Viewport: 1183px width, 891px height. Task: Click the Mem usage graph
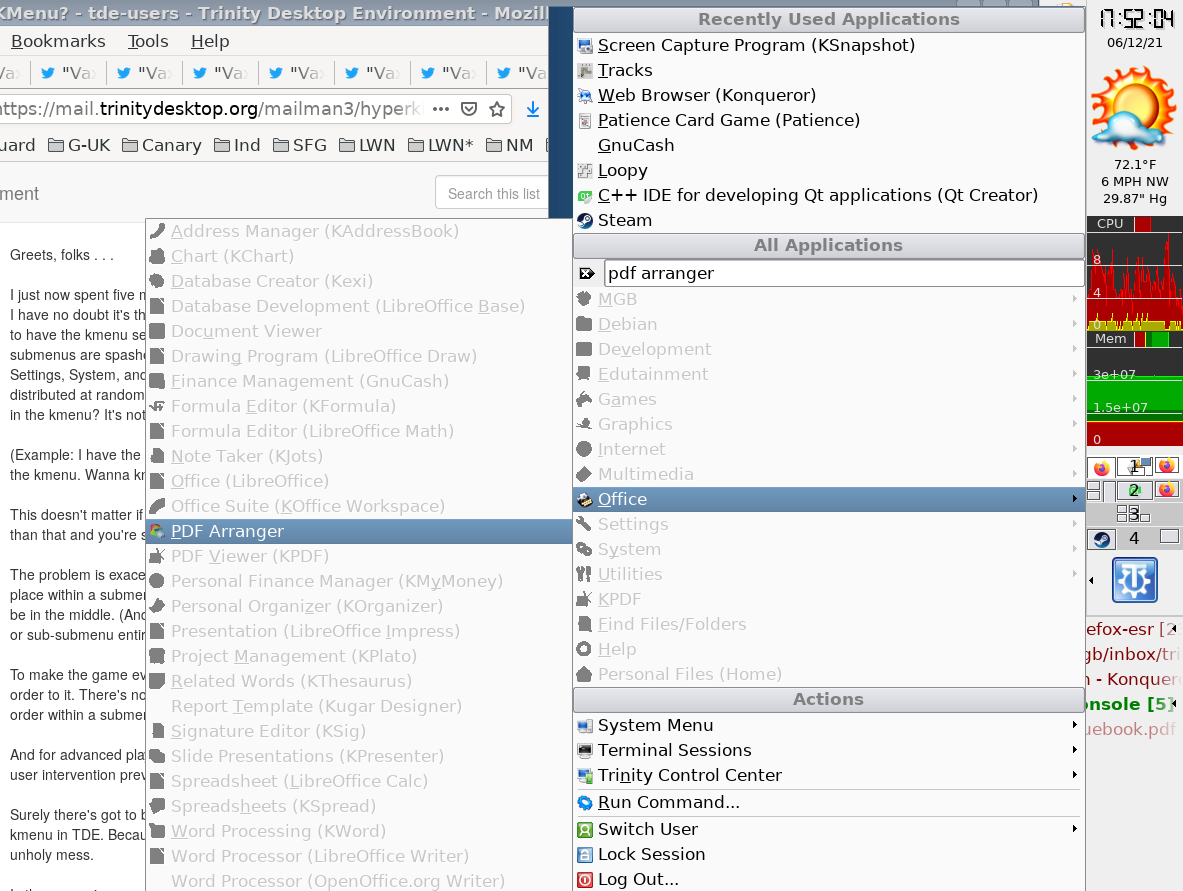click(1135, 397)
